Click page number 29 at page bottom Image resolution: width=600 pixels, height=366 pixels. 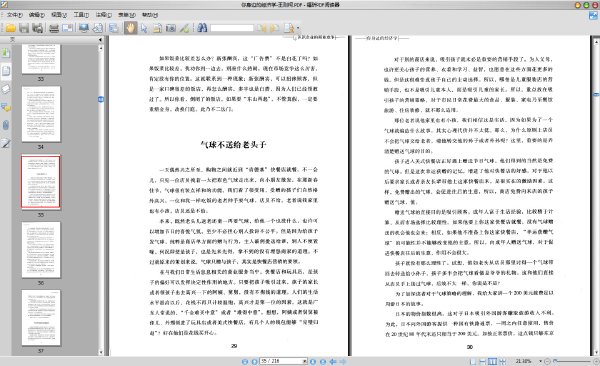pos(234,346)
